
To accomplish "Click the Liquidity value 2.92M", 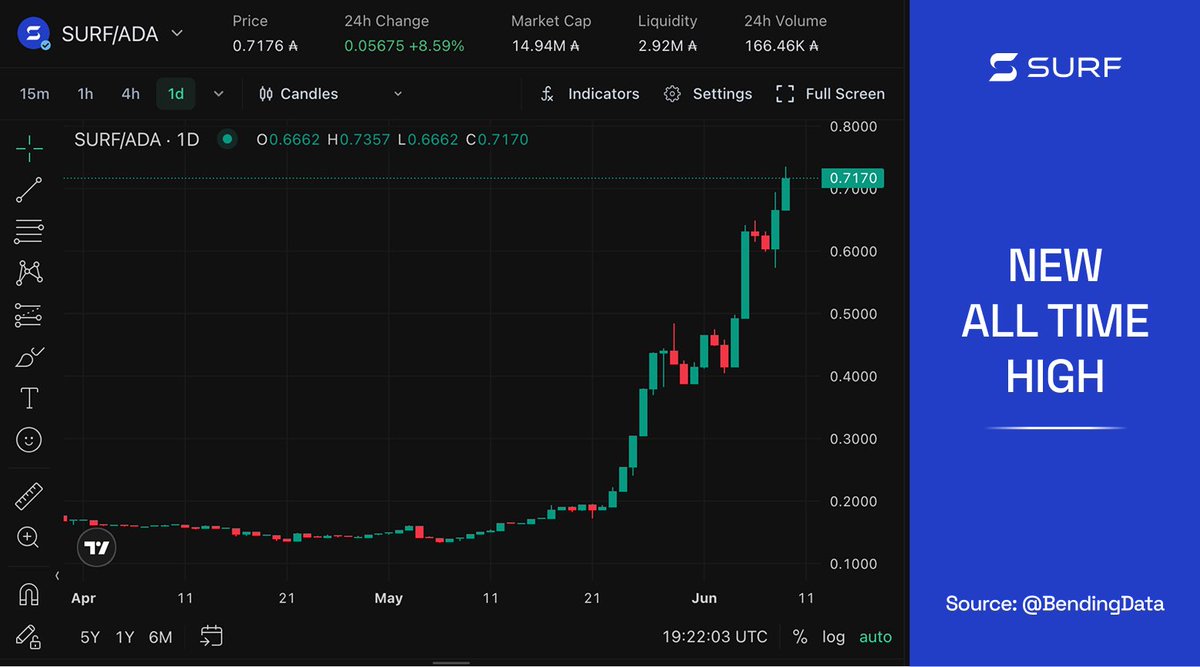I will point(667,46).
